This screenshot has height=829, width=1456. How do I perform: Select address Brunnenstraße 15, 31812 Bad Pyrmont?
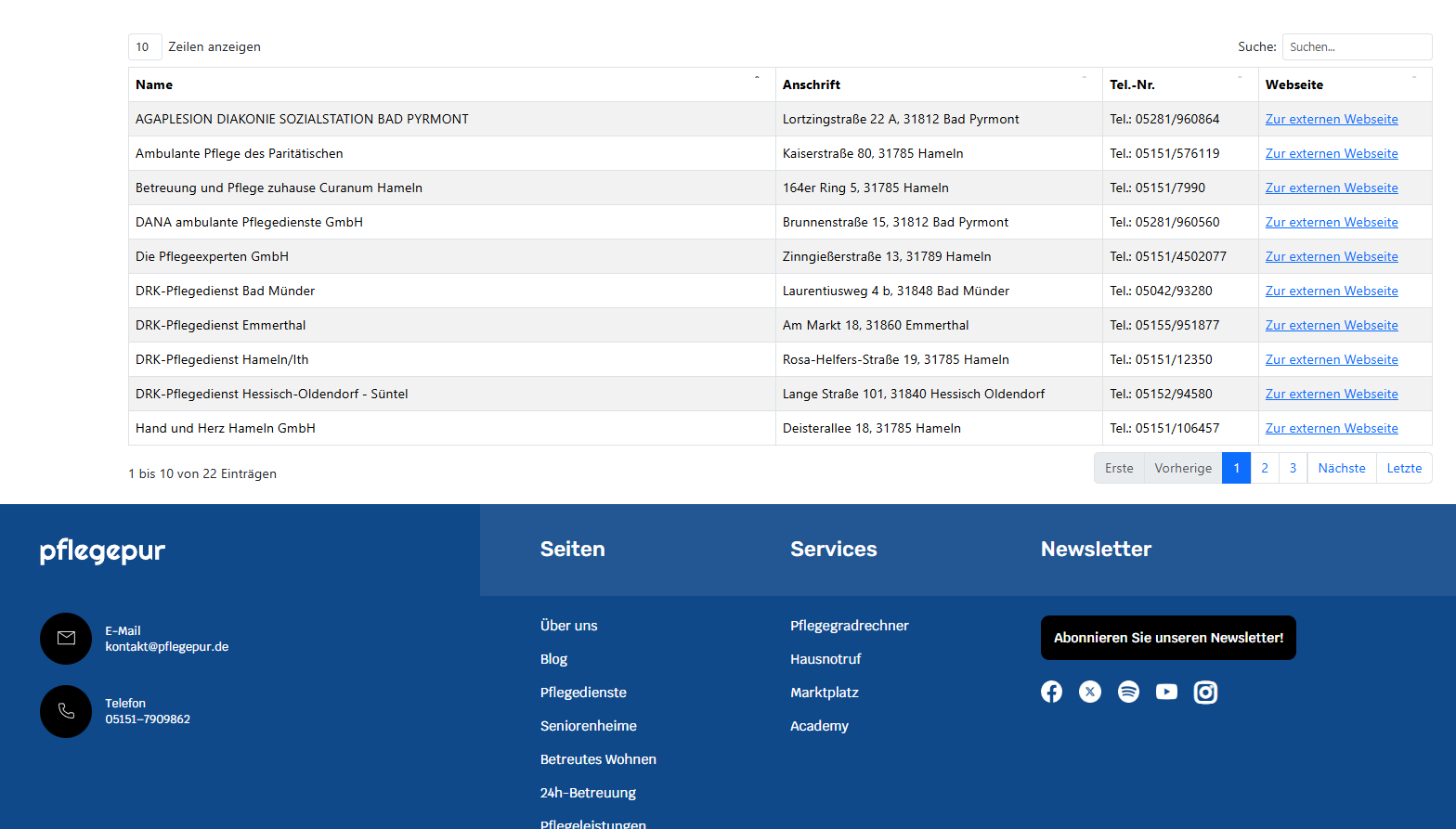pyautogui.click(x=939, y=222)
